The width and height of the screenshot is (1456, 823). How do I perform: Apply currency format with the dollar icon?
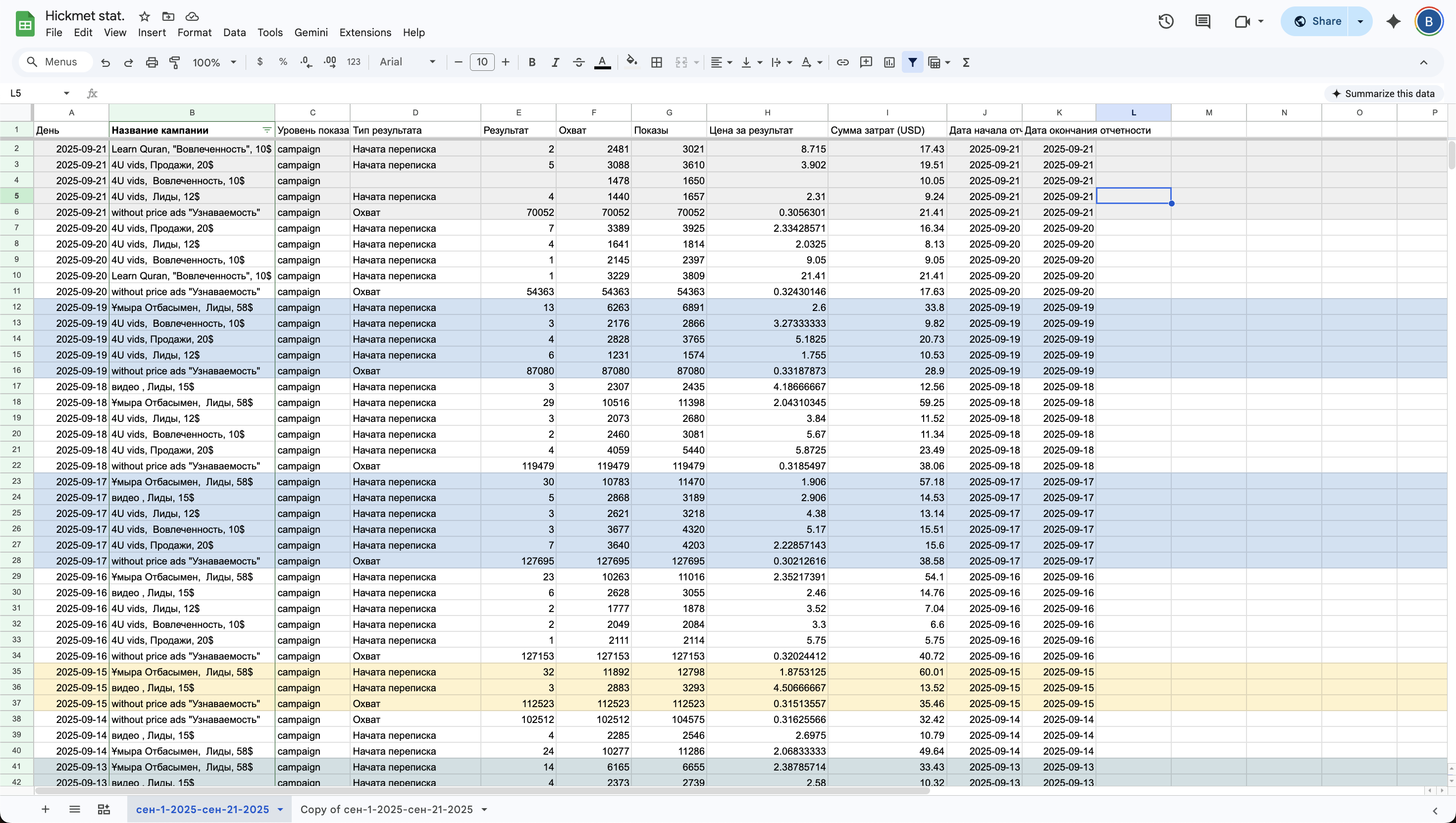point(260,62)
